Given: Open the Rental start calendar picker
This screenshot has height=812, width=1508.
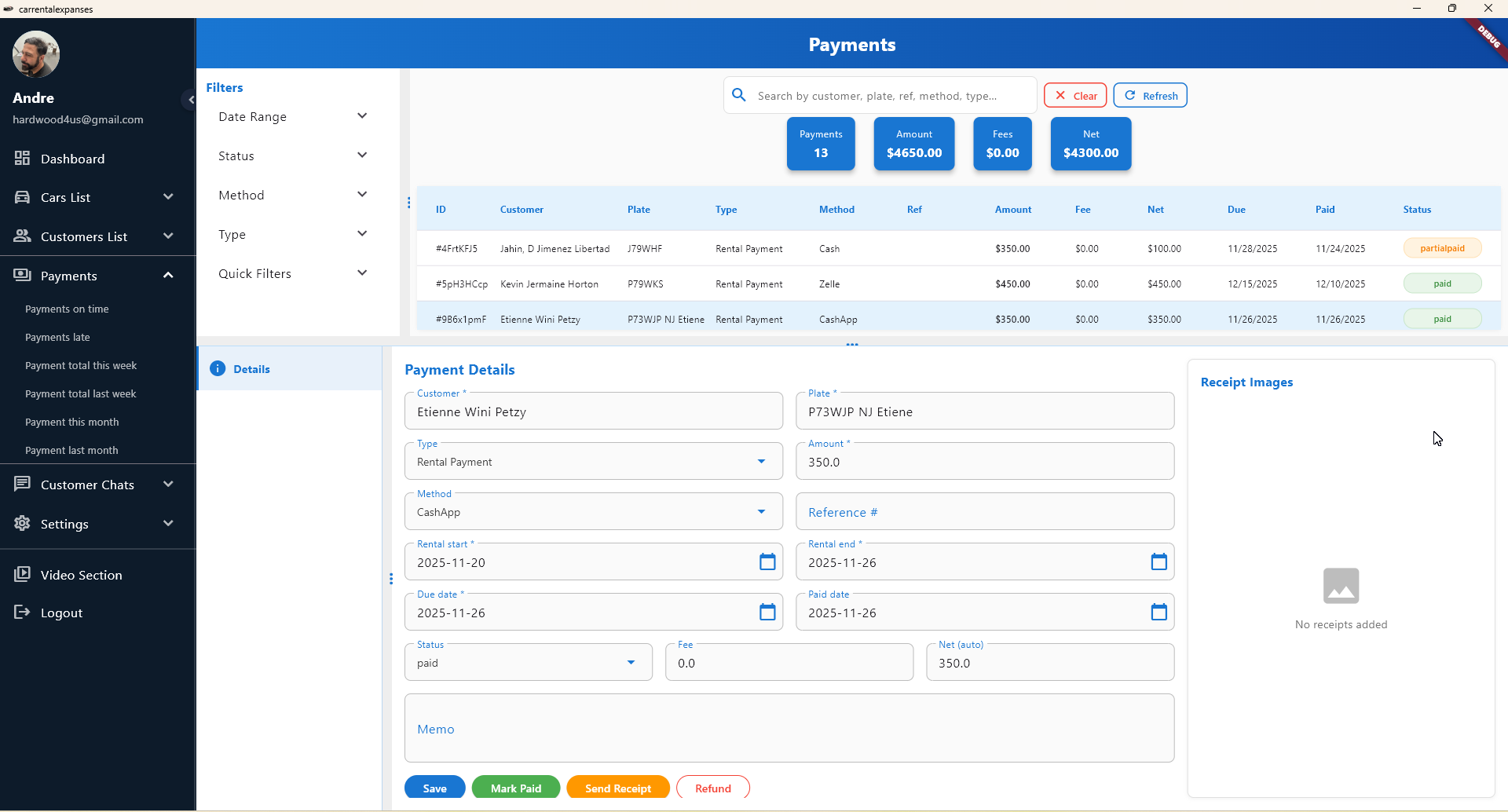Looking at the screenshot, I should coord(767,562).
